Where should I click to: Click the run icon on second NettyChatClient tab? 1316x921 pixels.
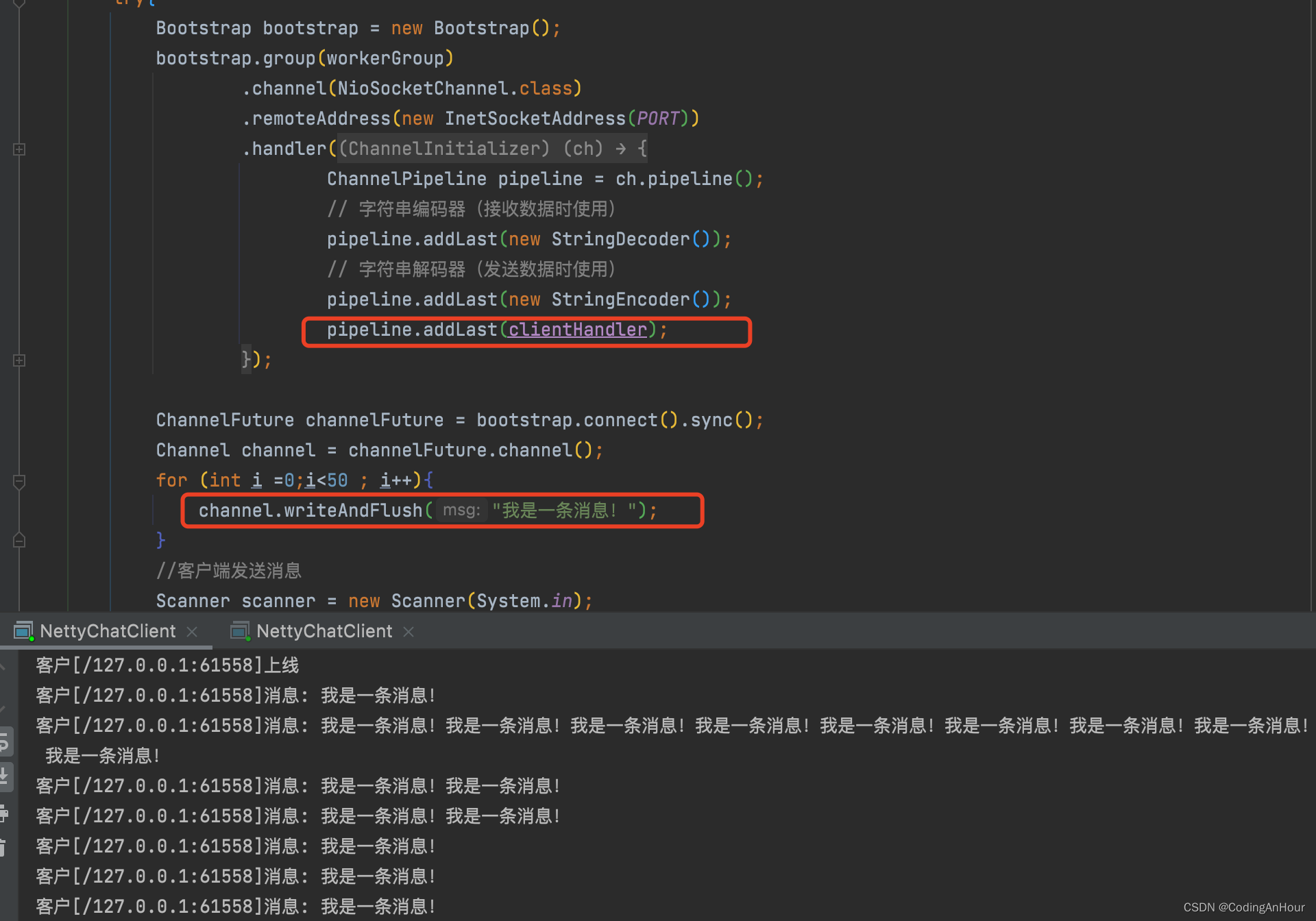point(240,631)
